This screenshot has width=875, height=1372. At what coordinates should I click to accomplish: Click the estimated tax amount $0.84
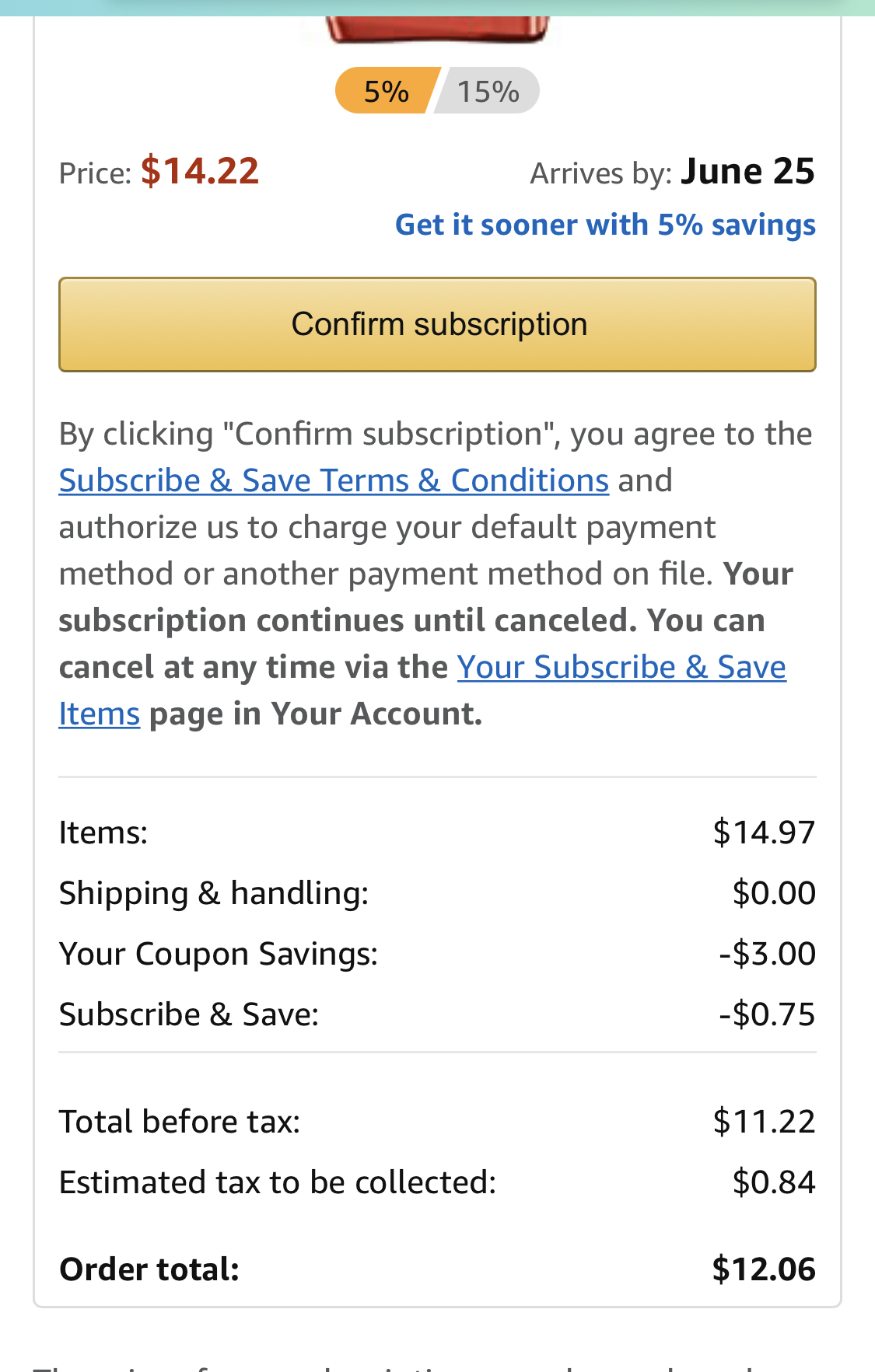coord(773,1182)
